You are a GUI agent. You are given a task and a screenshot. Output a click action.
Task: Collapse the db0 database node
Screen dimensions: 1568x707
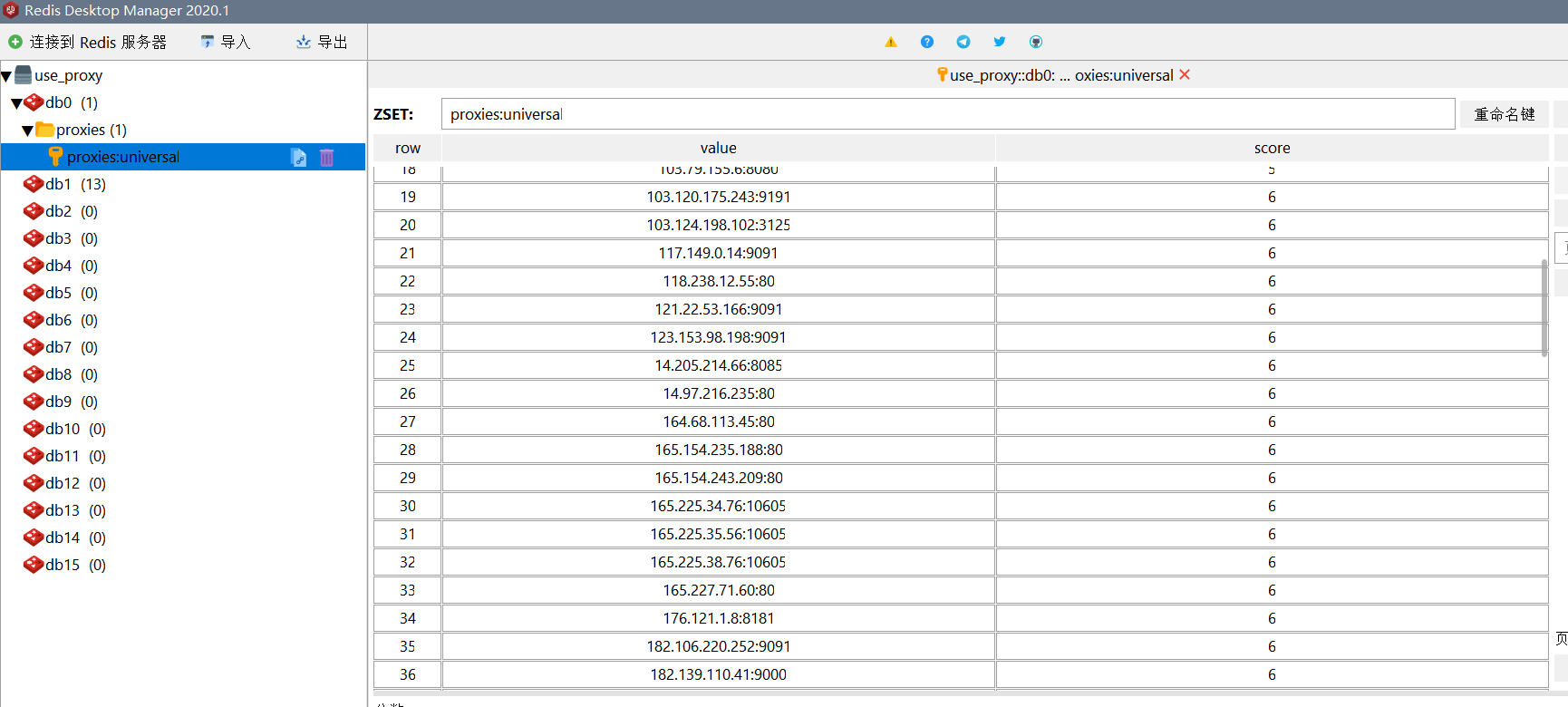pyautogui.click(x=16, y=103)
